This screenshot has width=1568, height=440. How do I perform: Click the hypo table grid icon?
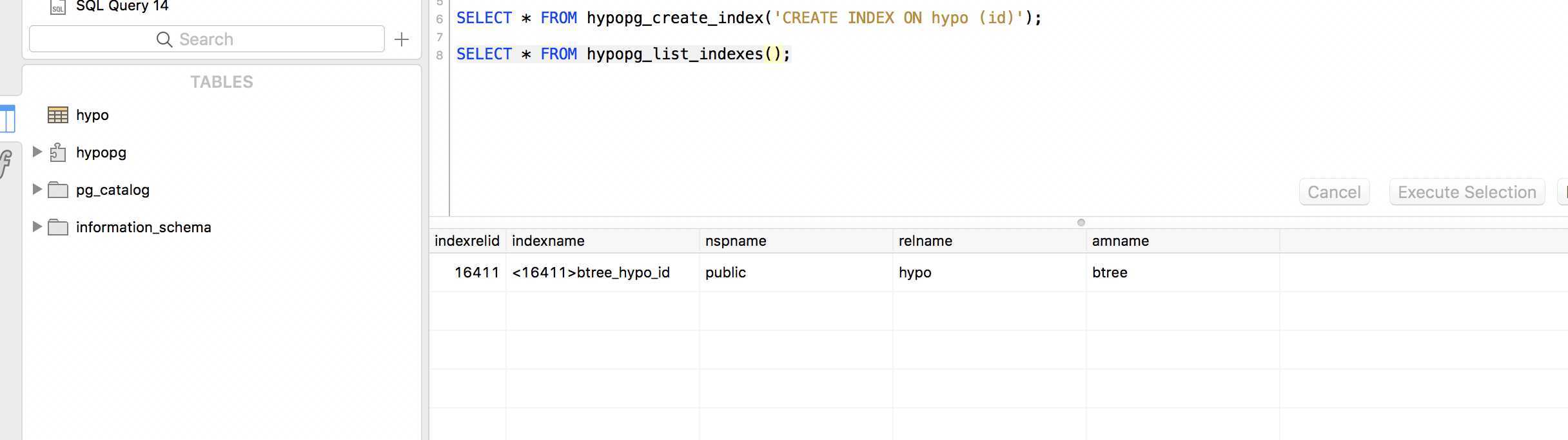click(x=58, y=115)
